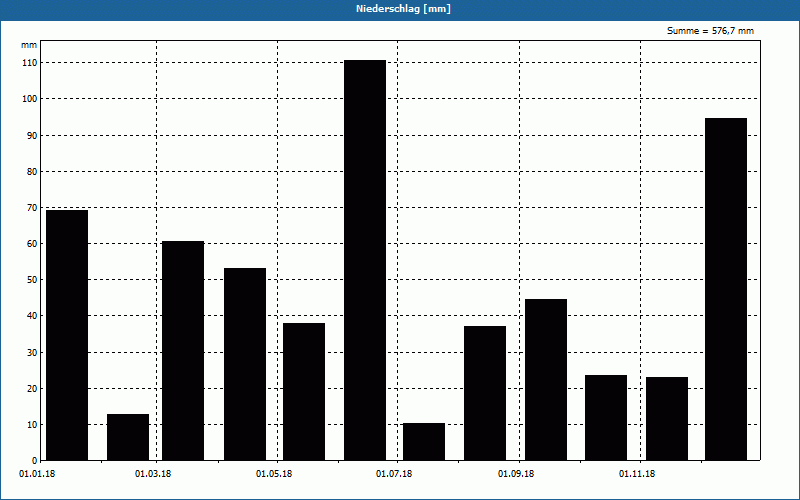Viewport: 800px width, 500px height.
Task: Click the 20 y-axis value
Action: pos(33,389)
